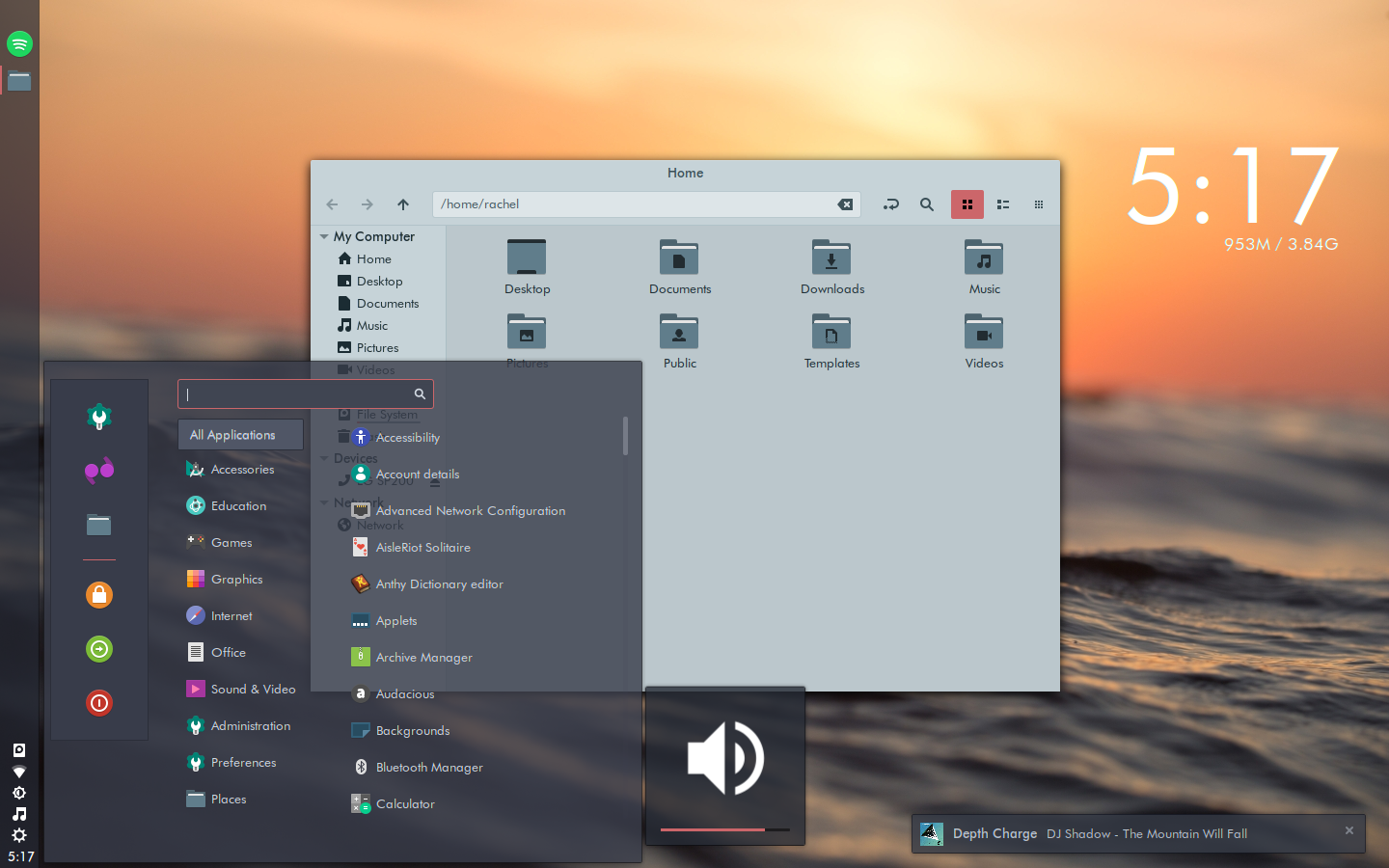Viewport: 1389px width, 868px height.
Task: Select Games category
Action: tap(240, 543)
